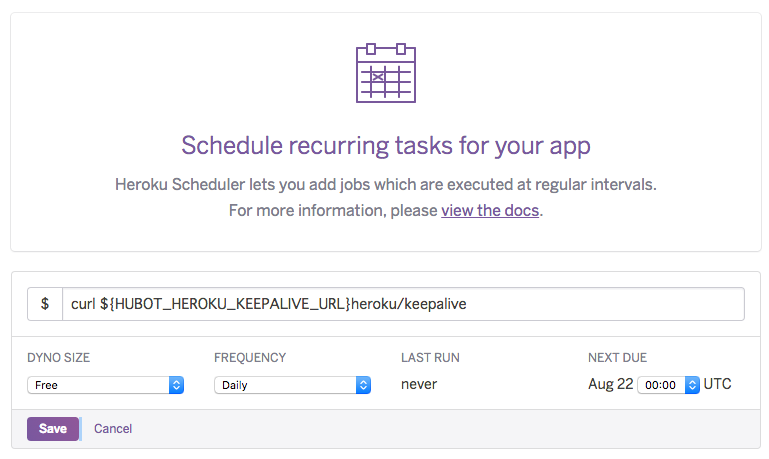
Task: Open the Frequency dropdown showing Daily
Action: pos(292,385)
